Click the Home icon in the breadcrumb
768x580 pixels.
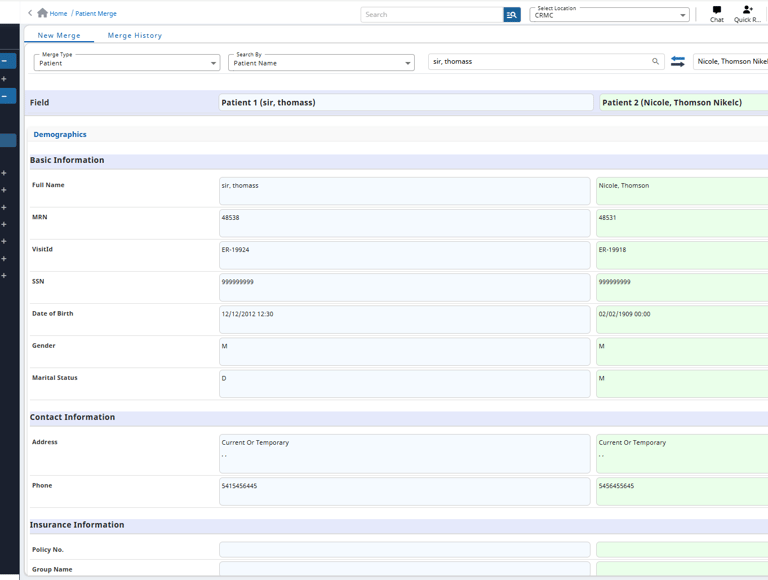click(42, 13)
